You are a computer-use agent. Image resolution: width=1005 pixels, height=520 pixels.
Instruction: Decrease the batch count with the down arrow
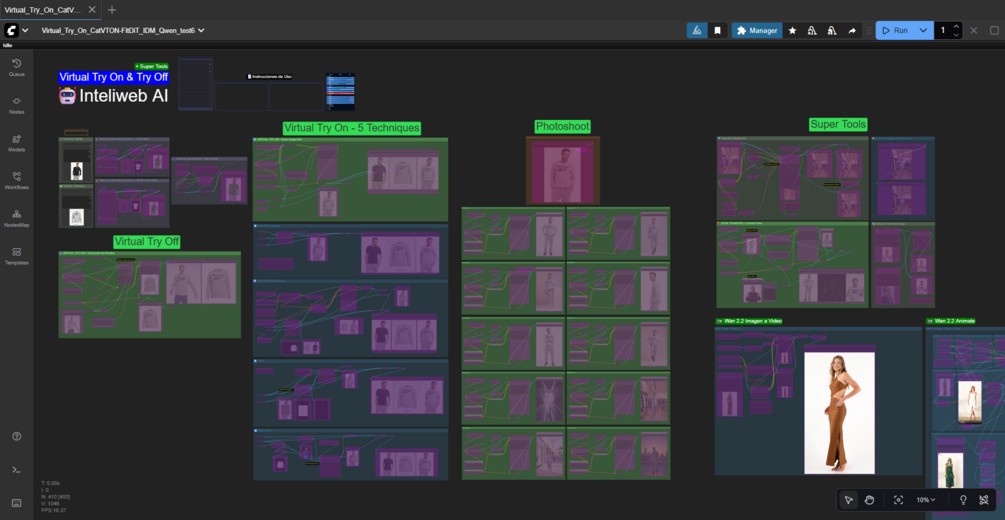[956, 35]
